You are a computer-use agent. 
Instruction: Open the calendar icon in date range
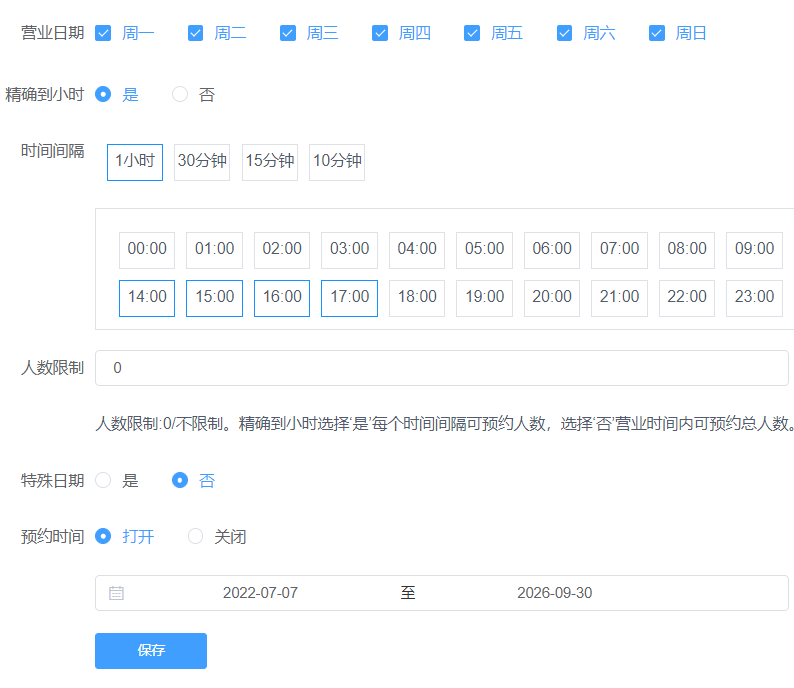(116, 593)
